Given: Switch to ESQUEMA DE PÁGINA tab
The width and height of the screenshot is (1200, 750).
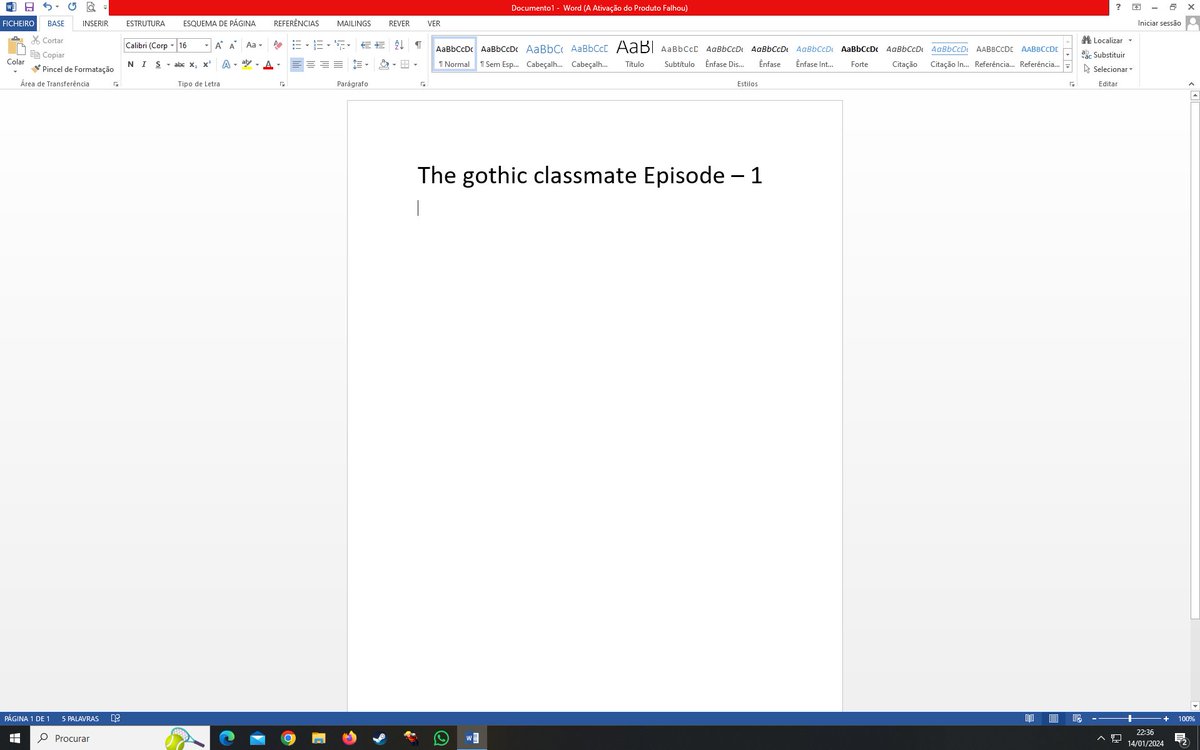Looking at the screenshot, I should tap(219, 23).
